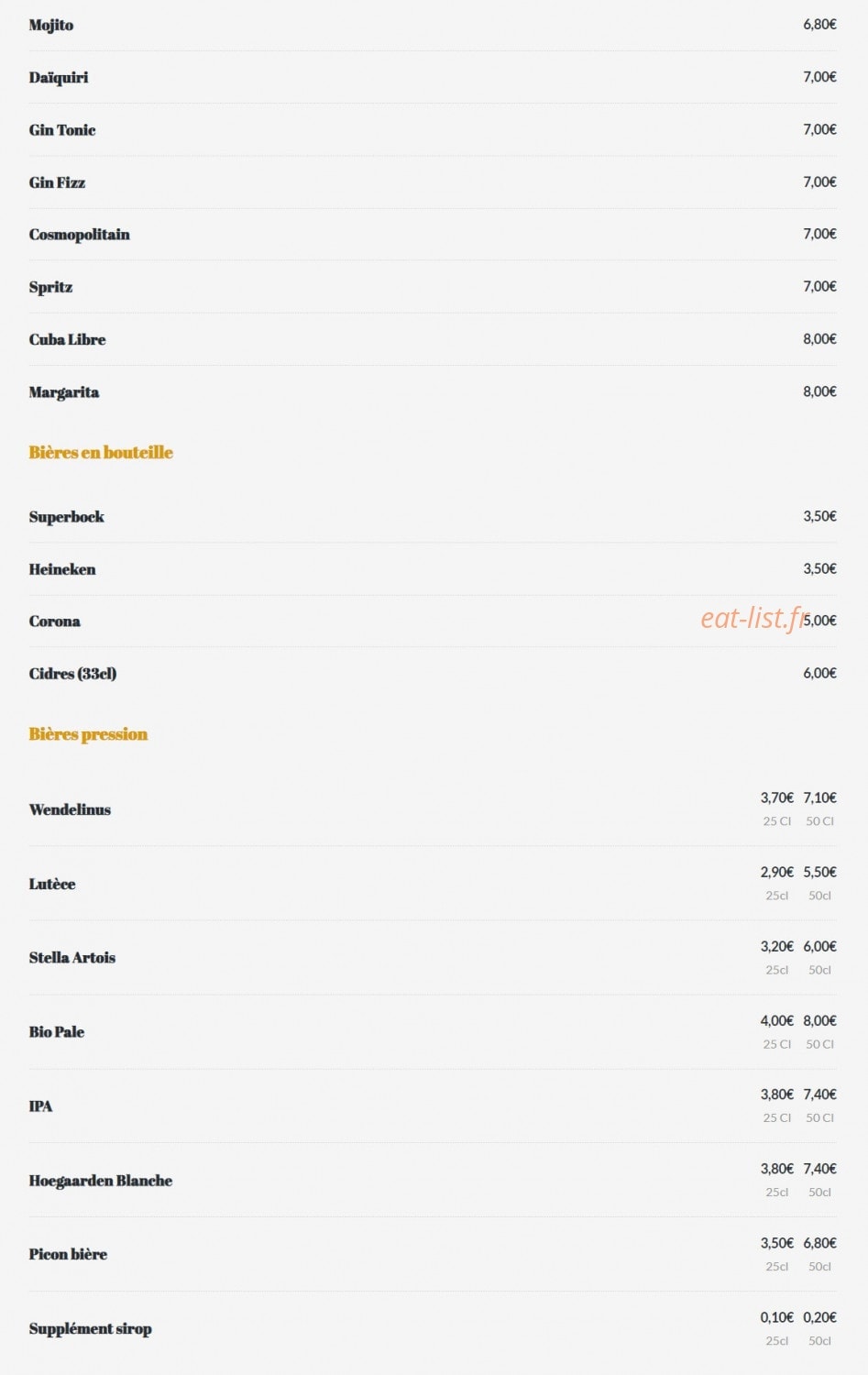Choose the Gin Tonic item
This screenshot has width=868, height=1375.
point(62,129)
